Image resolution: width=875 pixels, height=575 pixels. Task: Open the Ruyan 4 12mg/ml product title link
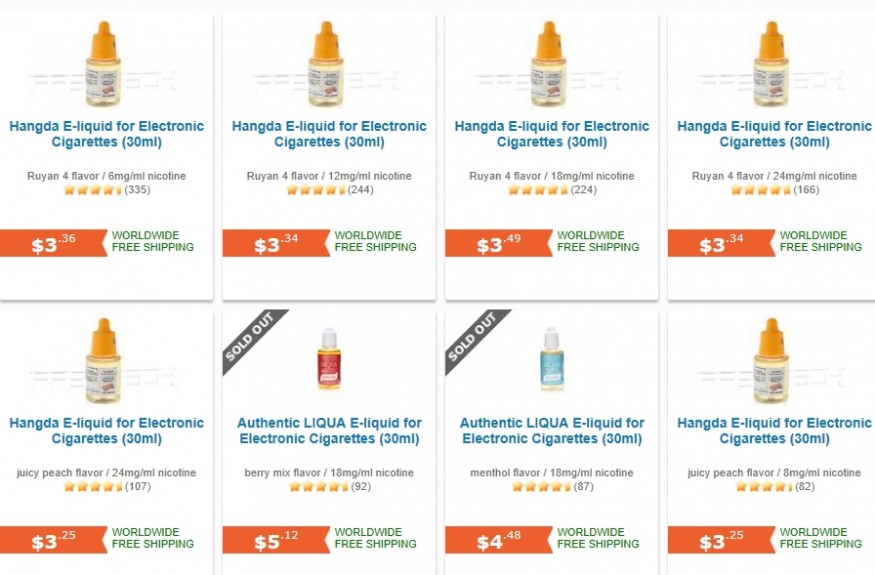click(x=329, y=134)
